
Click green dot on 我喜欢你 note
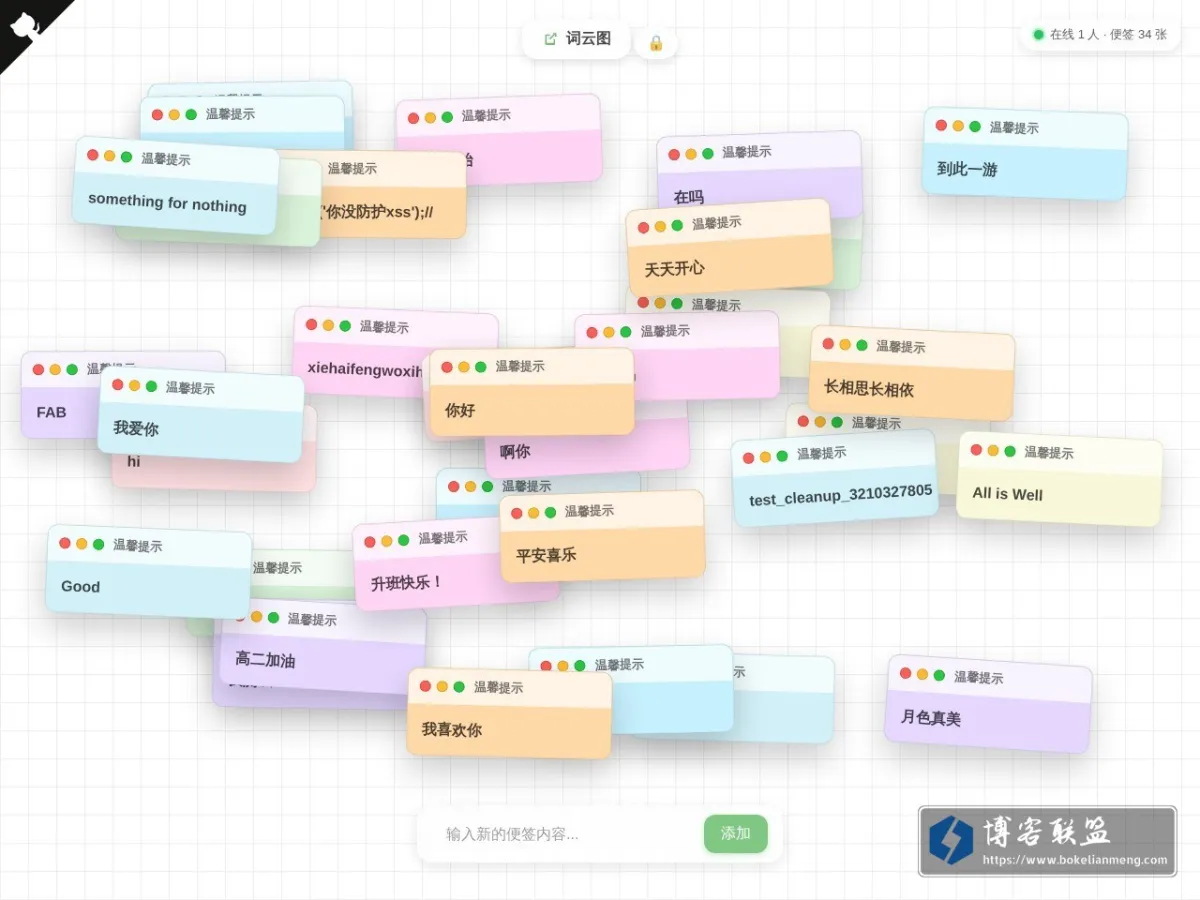pyautogui.click(x=459, y=686)
